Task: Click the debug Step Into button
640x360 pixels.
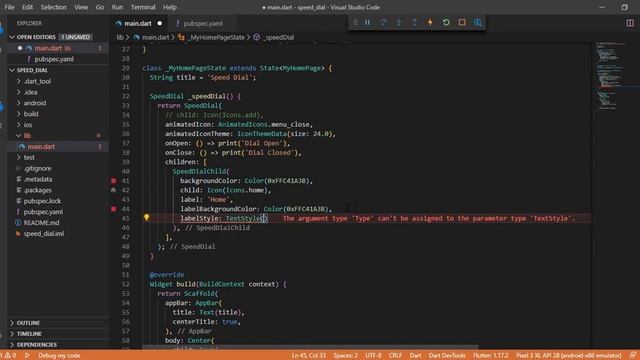Action: (399, 23)
